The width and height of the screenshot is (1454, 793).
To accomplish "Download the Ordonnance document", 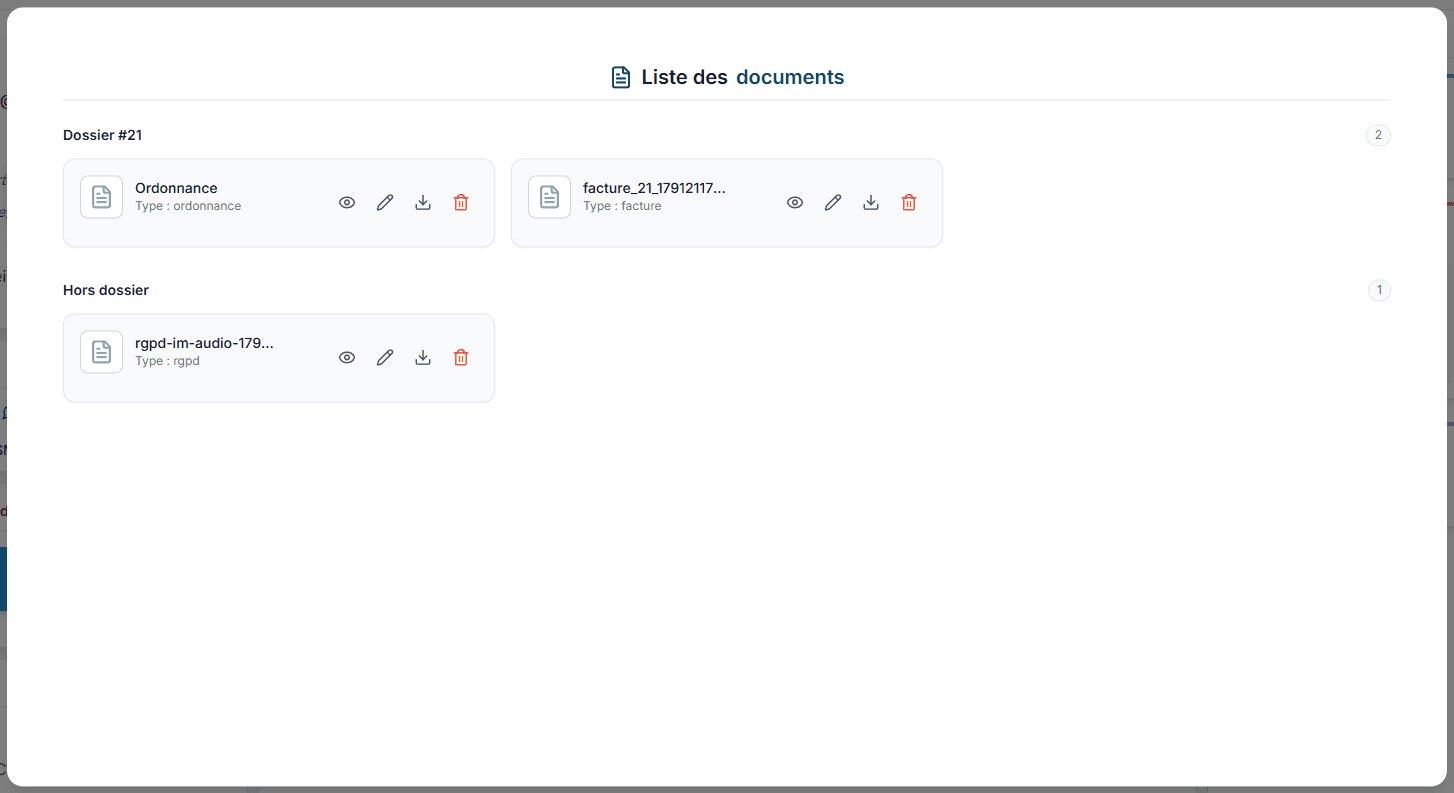I will [x=423, y=202].
